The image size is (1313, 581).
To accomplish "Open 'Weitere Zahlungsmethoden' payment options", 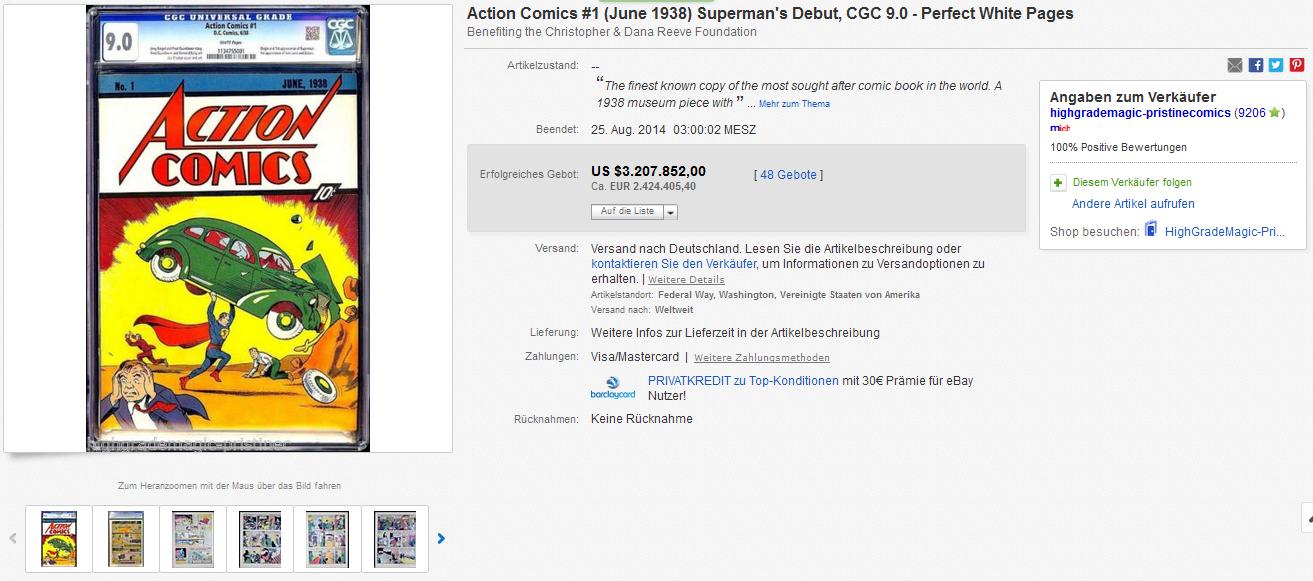I will coord(761,358).
